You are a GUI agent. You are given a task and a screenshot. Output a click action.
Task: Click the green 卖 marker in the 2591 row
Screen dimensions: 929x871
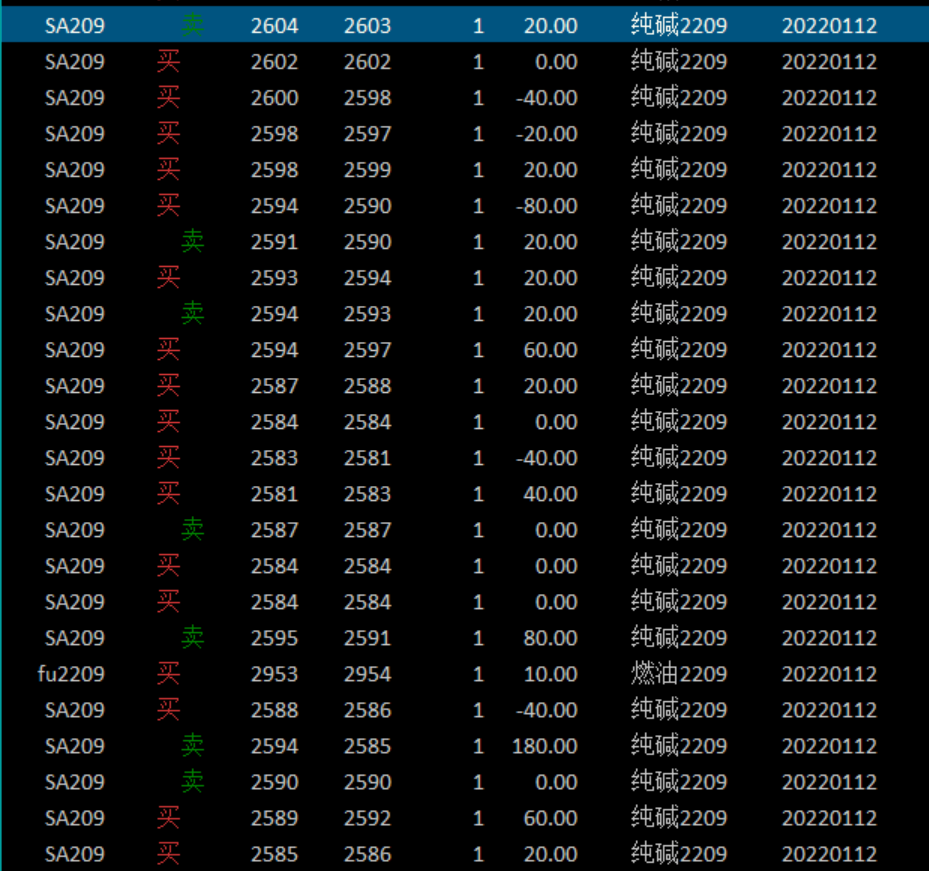coord(192,242)
